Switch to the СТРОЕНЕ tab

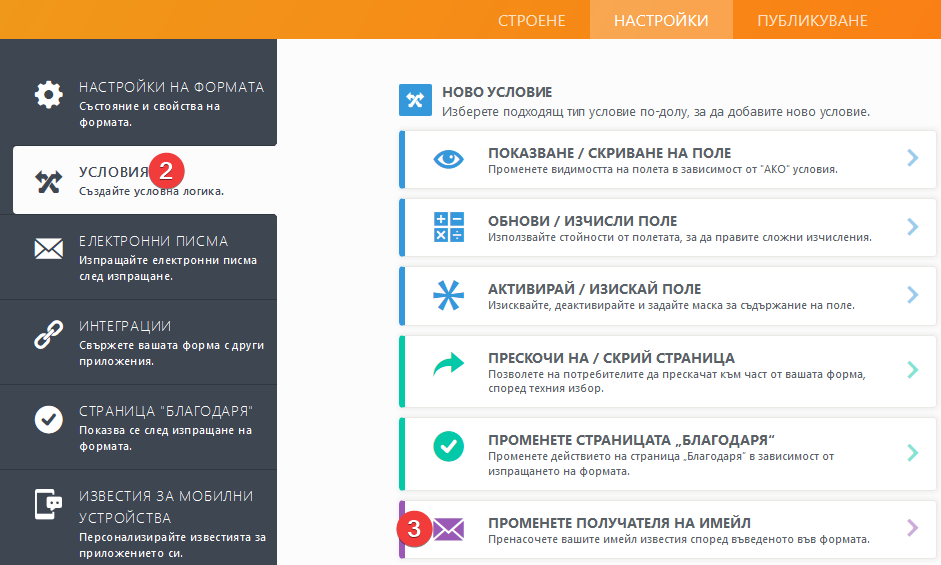[x=531, y=20]
